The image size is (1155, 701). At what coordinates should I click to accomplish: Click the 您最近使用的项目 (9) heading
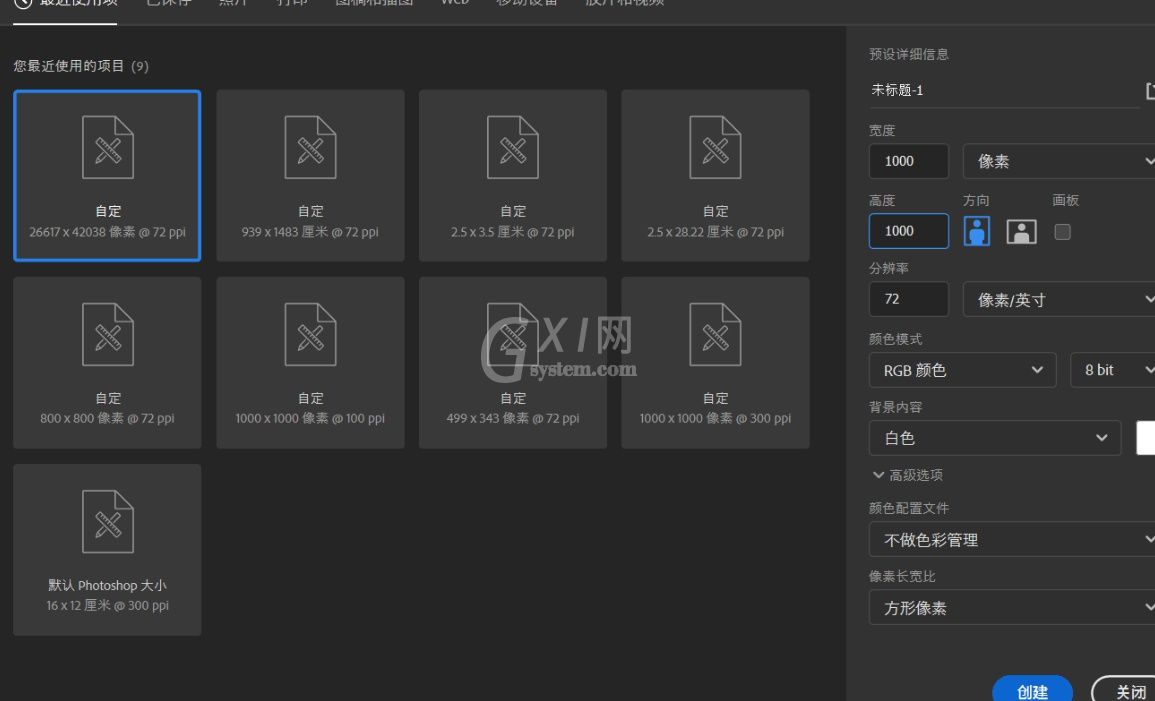81,66
